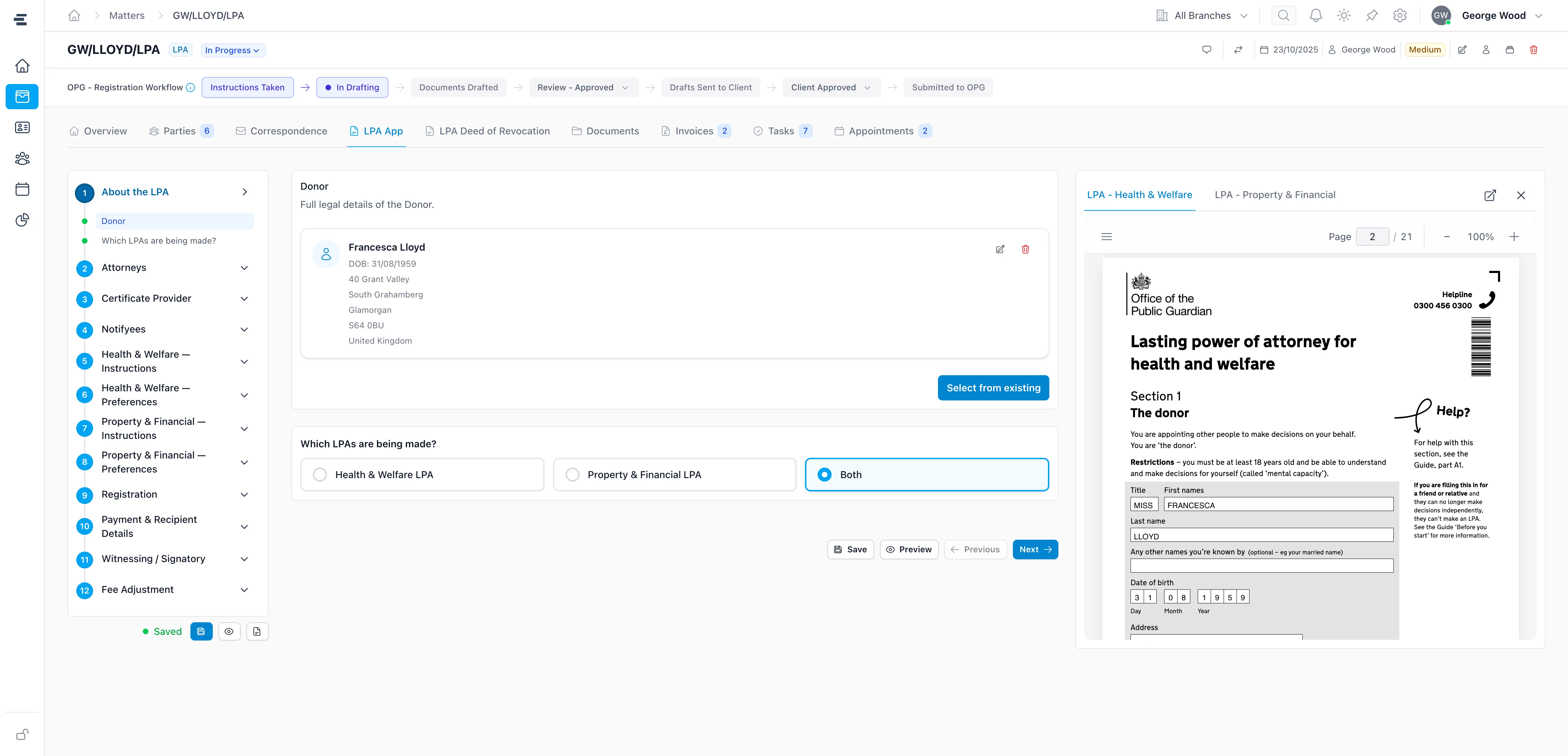This screenshot has width=1568, height=756.
Task: Click the Preview button below the form
Action: [908, 549]
